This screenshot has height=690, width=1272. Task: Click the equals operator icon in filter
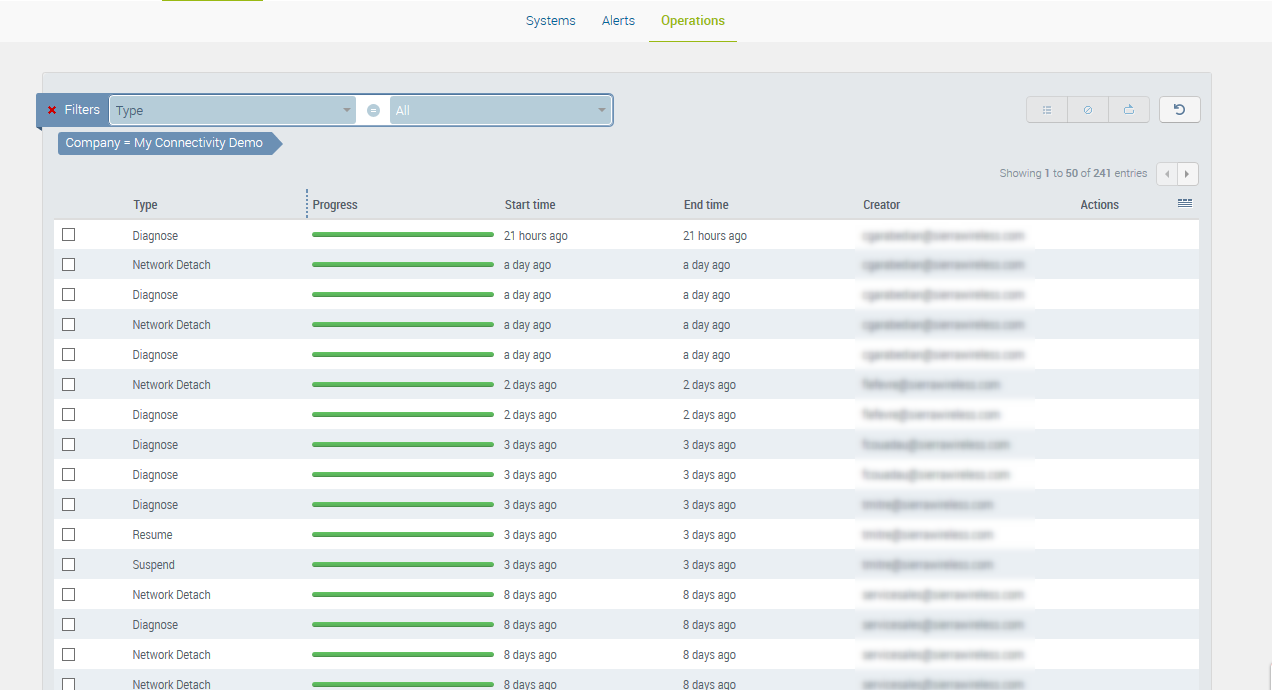coord(373,110)
